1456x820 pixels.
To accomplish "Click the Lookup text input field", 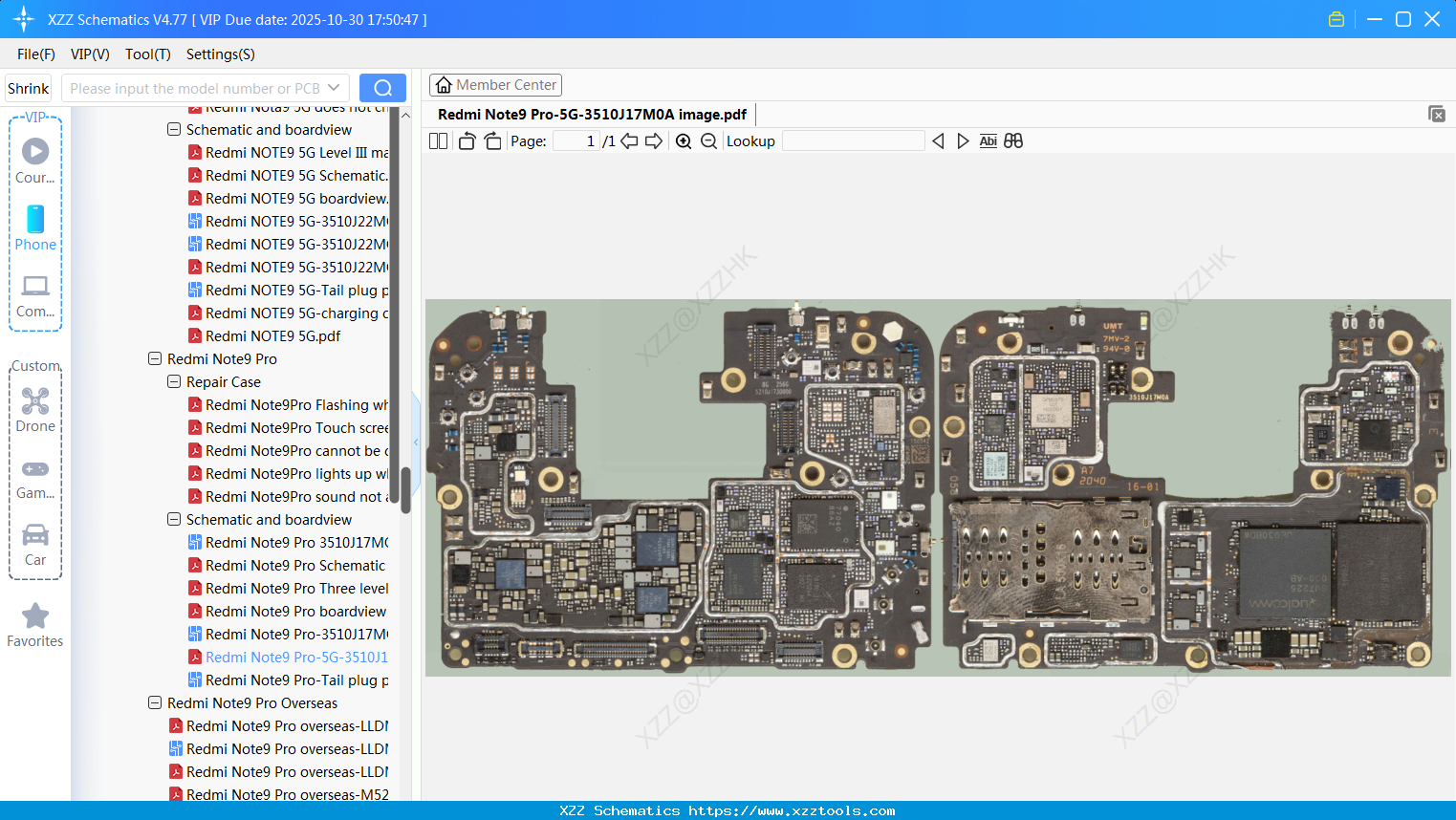I will pos(853,141).
